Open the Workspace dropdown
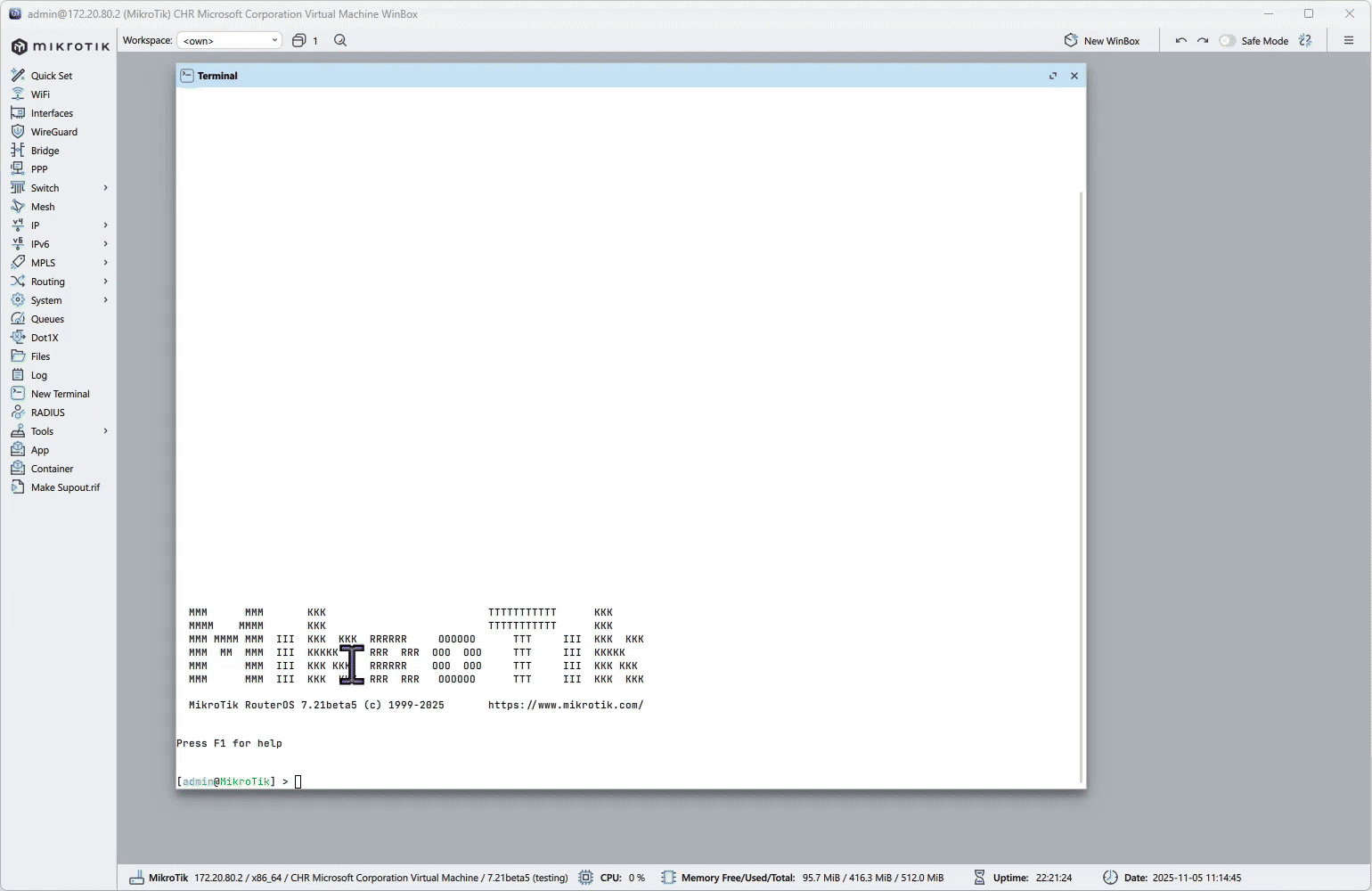 230,40
